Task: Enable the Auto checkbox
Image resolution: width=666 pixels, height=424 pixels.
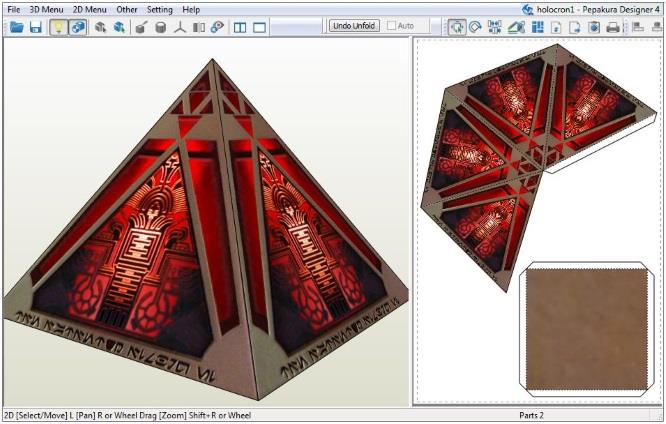Action: (392, 26)
